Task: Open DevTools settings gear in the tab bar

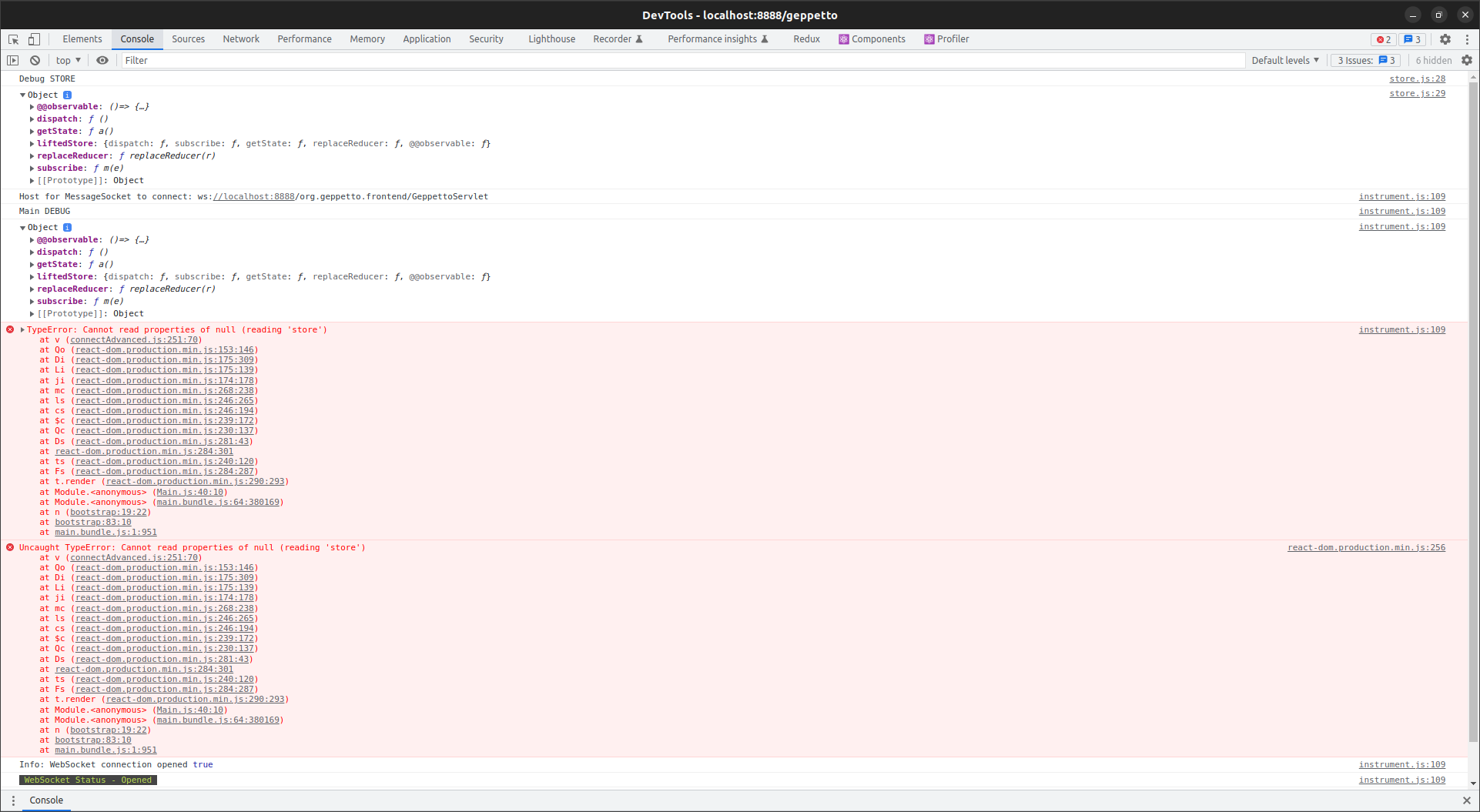Action: (x=1445, y=39)
